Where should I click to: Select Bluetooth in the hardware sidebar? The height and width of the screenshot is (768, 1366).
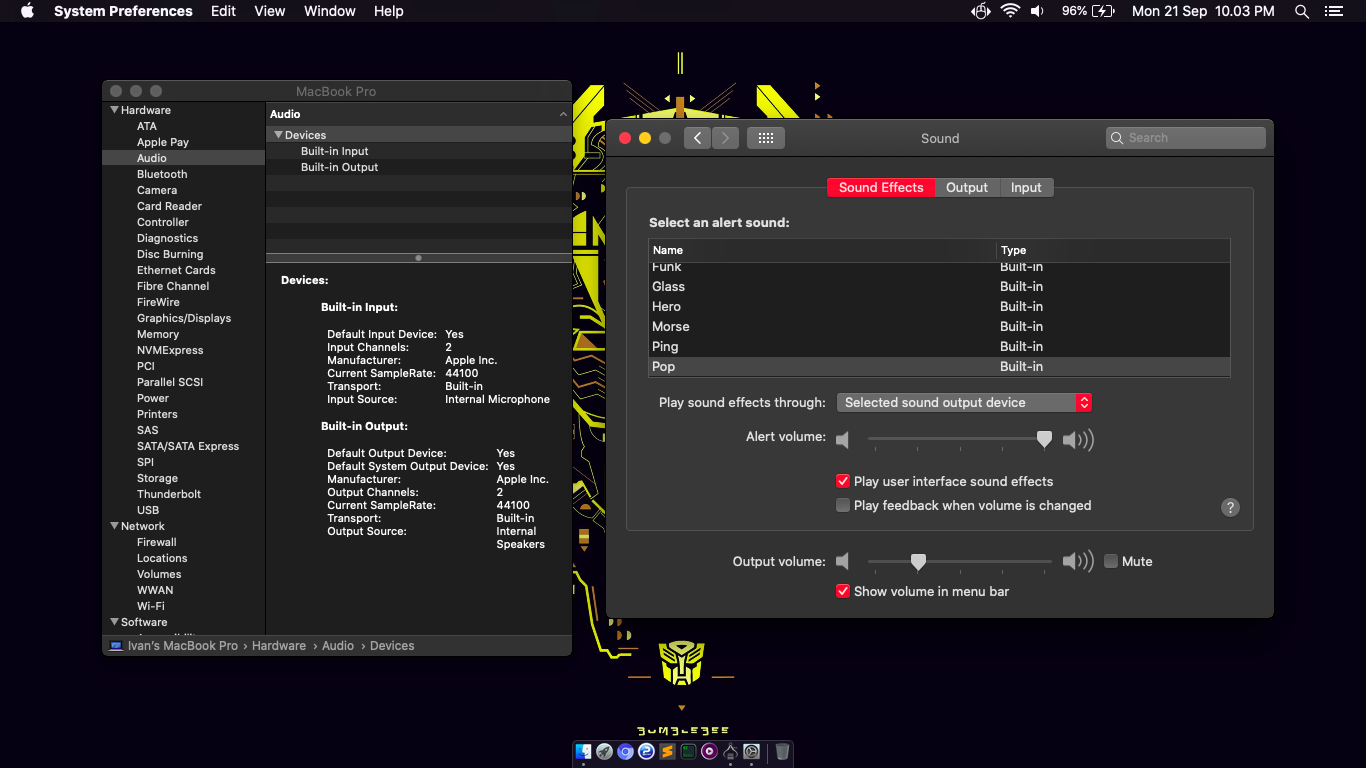pyautogui.click(x=184, y=174)
